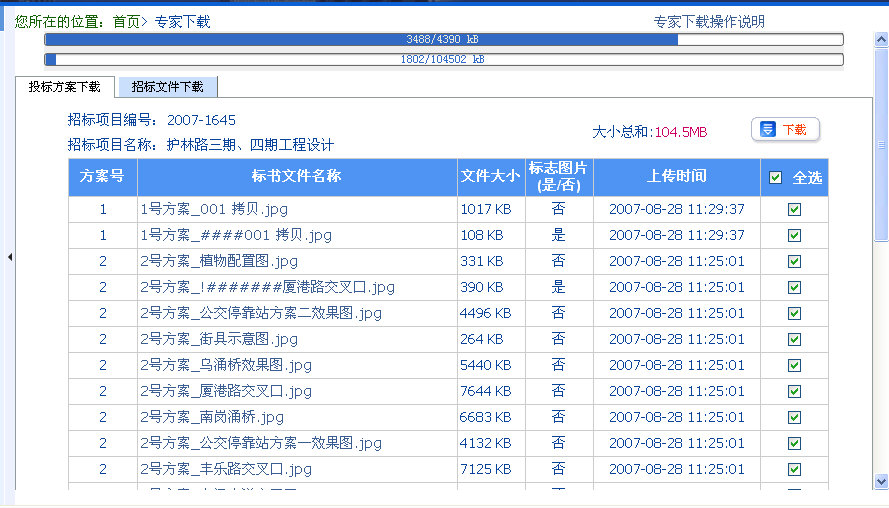Click the 1802/104502 kB progress bar

pyautogui.click(x=444, y=59)
